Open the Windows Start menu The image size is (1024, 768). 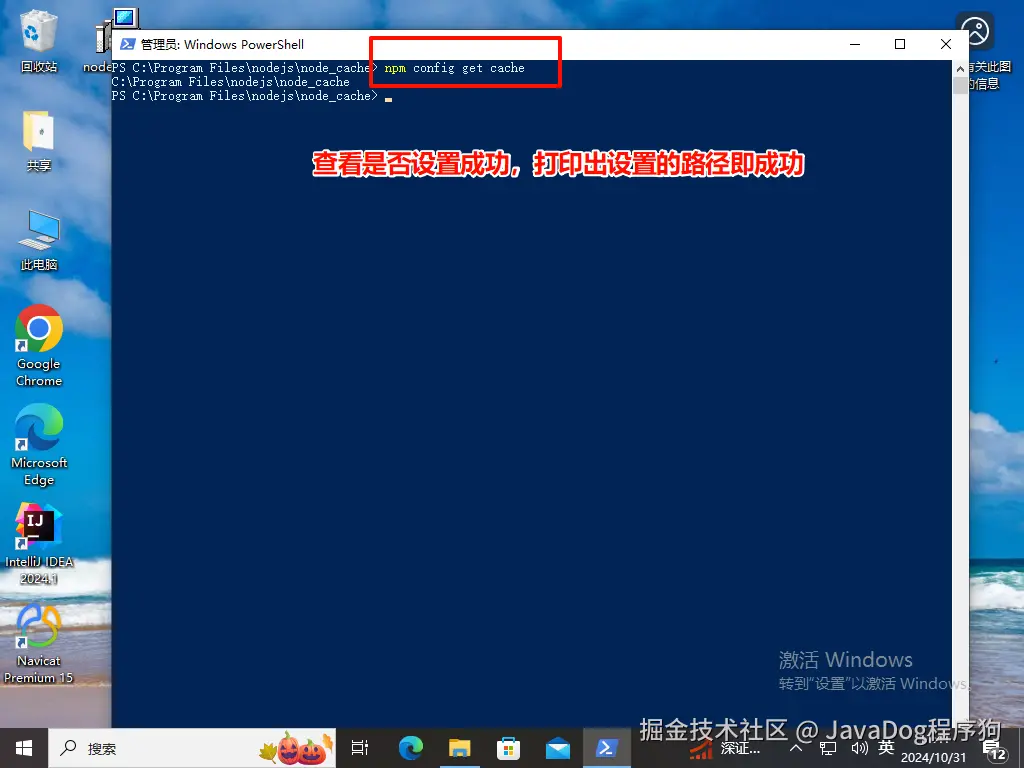point(24,748)
